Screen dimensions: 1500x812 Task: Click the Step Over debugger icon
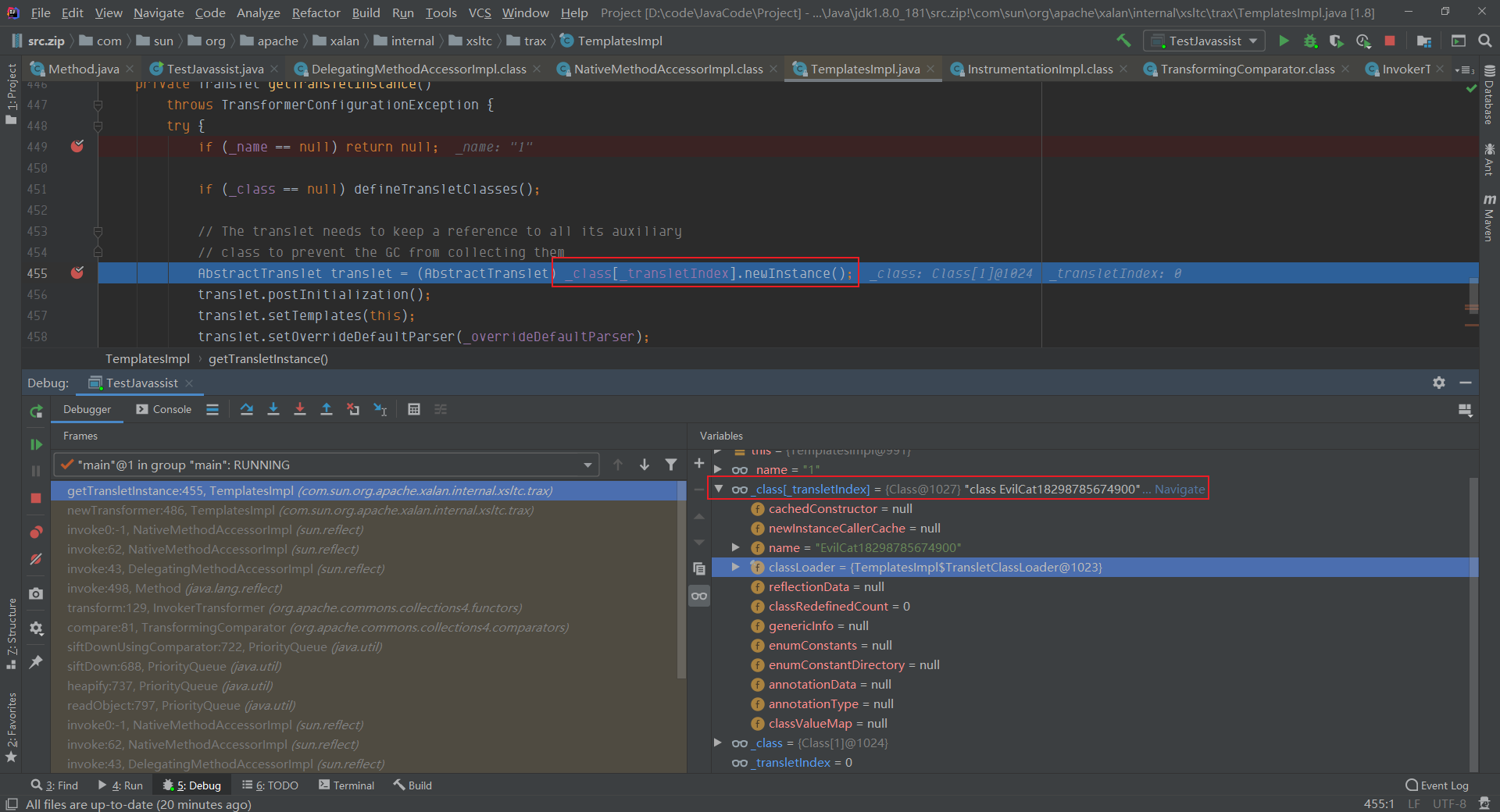coord(247,409)
